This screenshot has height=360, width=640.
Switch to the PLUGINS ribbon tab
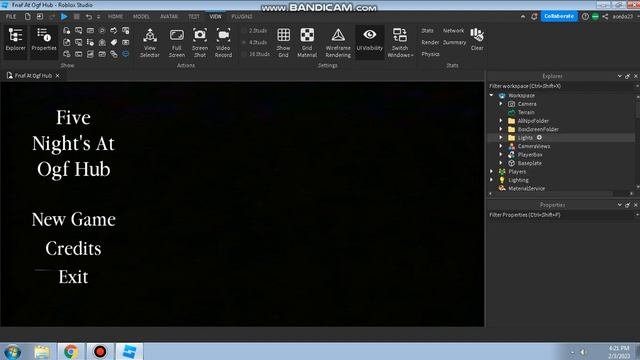point(242,17)
